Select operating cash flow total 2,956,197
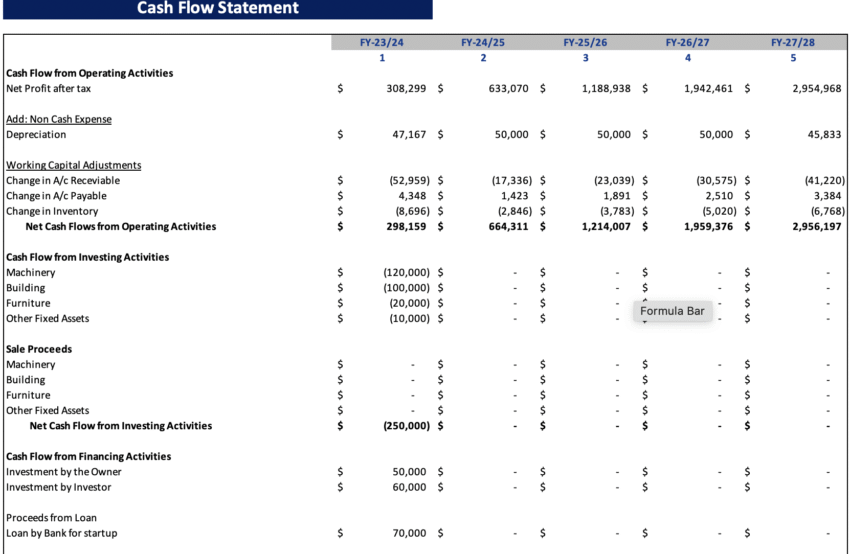Viewport: 850px width, 554px height. point(816,227)
